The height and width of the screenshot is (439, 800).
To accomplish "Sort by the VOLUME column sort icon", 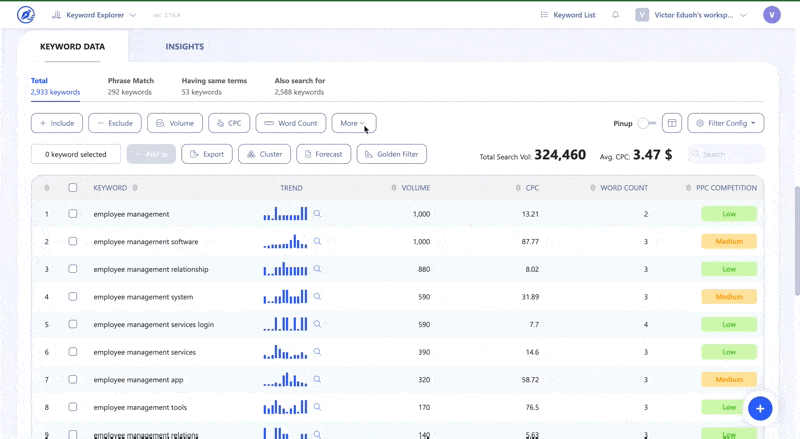I will point(394,188).
